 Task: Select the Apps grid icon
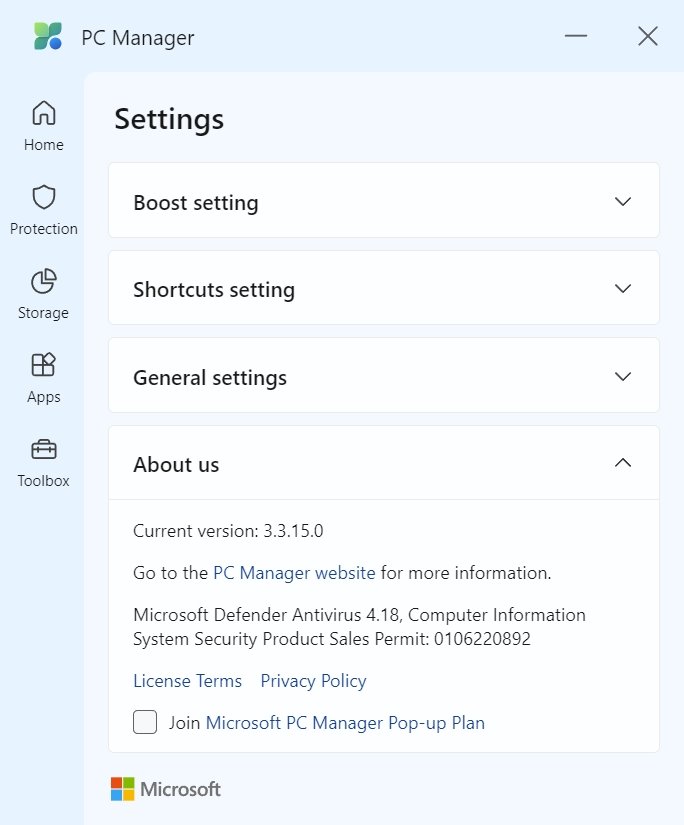[x=44, y=365]
